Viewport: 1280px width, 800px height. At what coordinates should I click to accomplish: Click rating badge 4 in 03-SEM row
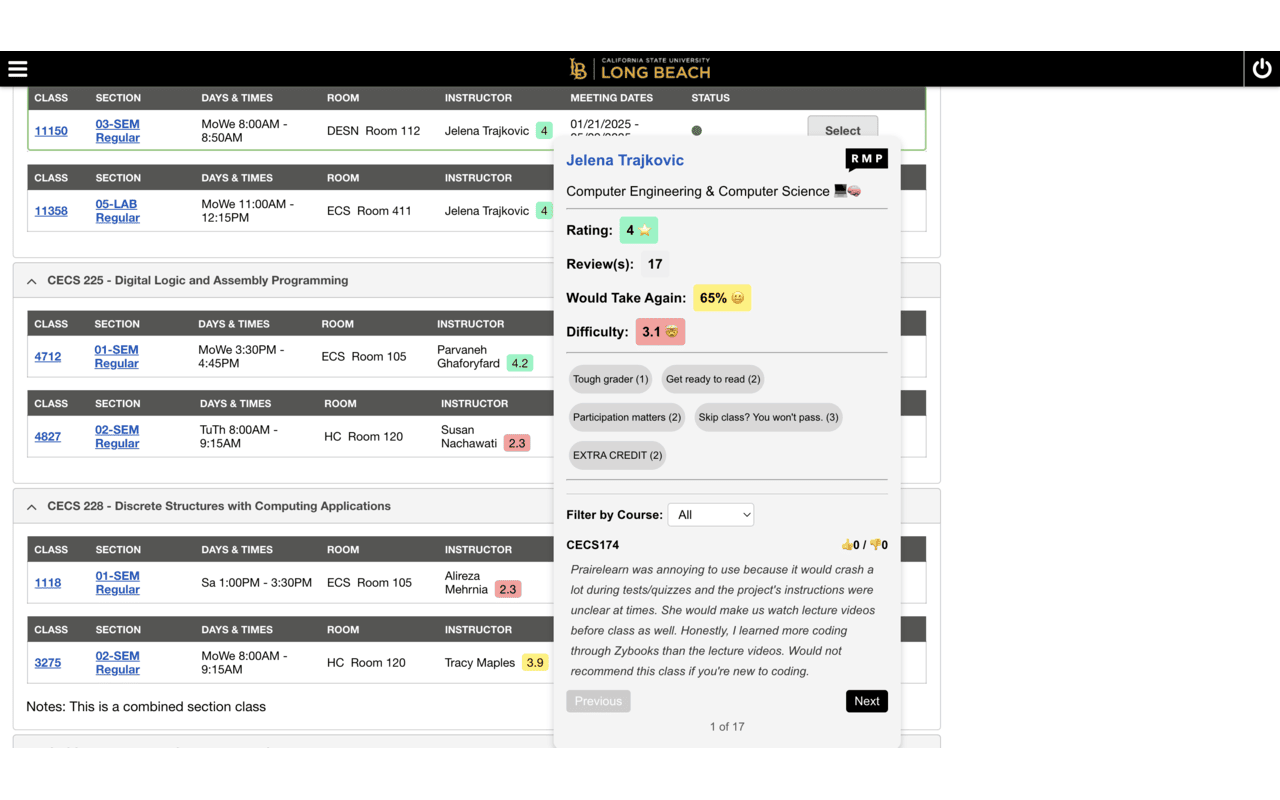[544, 131]
